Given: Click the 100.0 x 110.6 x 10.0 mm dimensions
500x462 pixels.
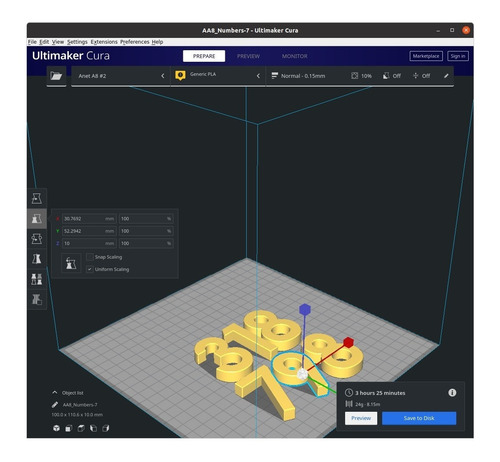Looking at the screenshot, I should (77, 415).
